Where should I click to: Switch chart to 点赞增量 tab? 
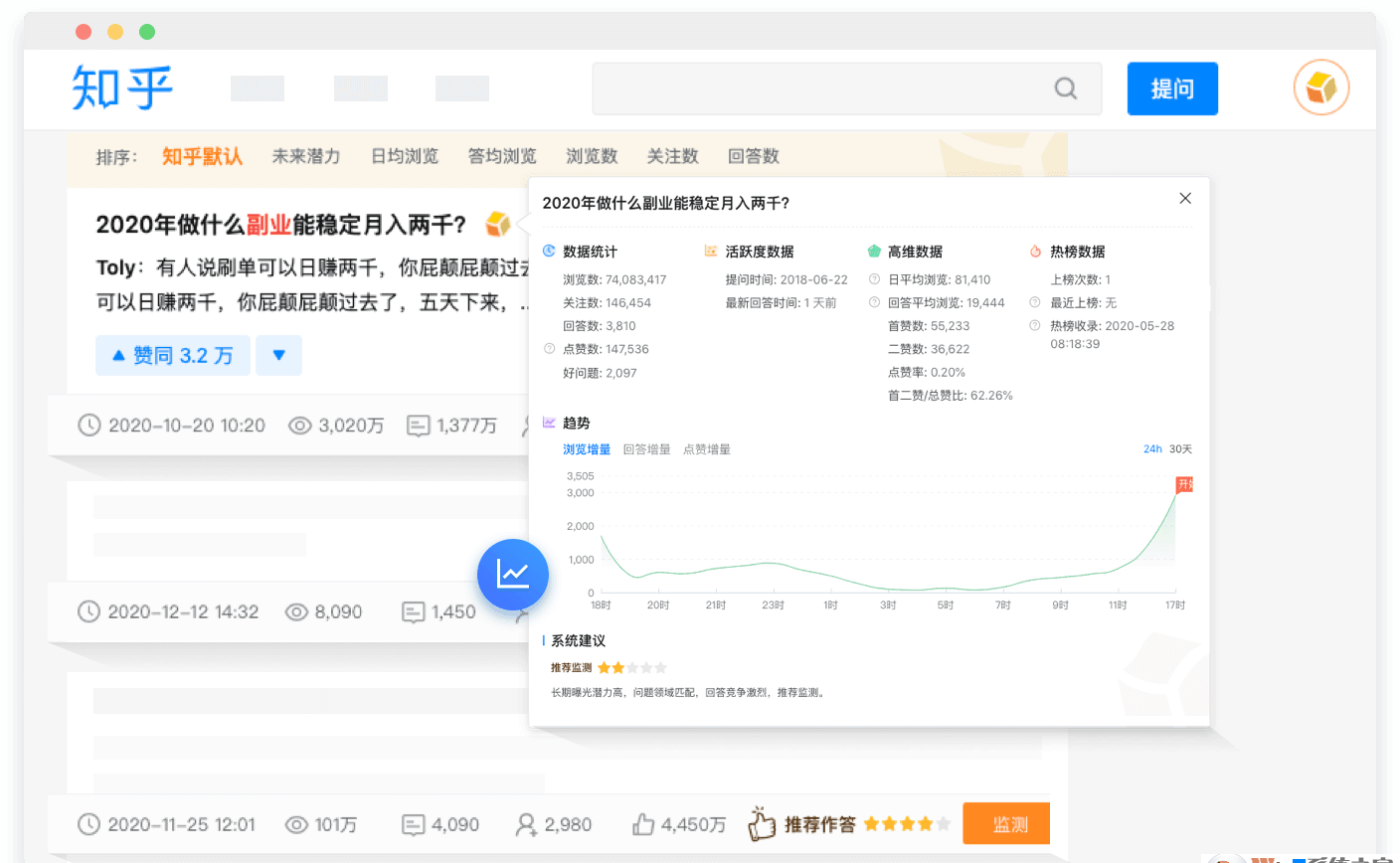(x=707, y=449)
